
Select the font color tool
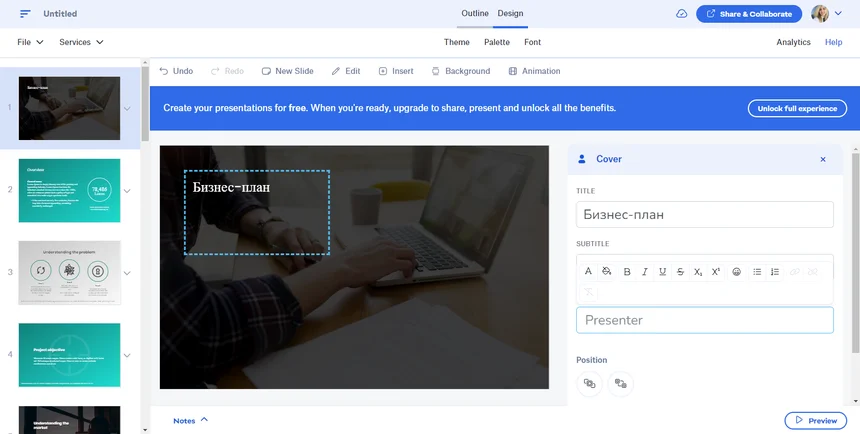588,271
